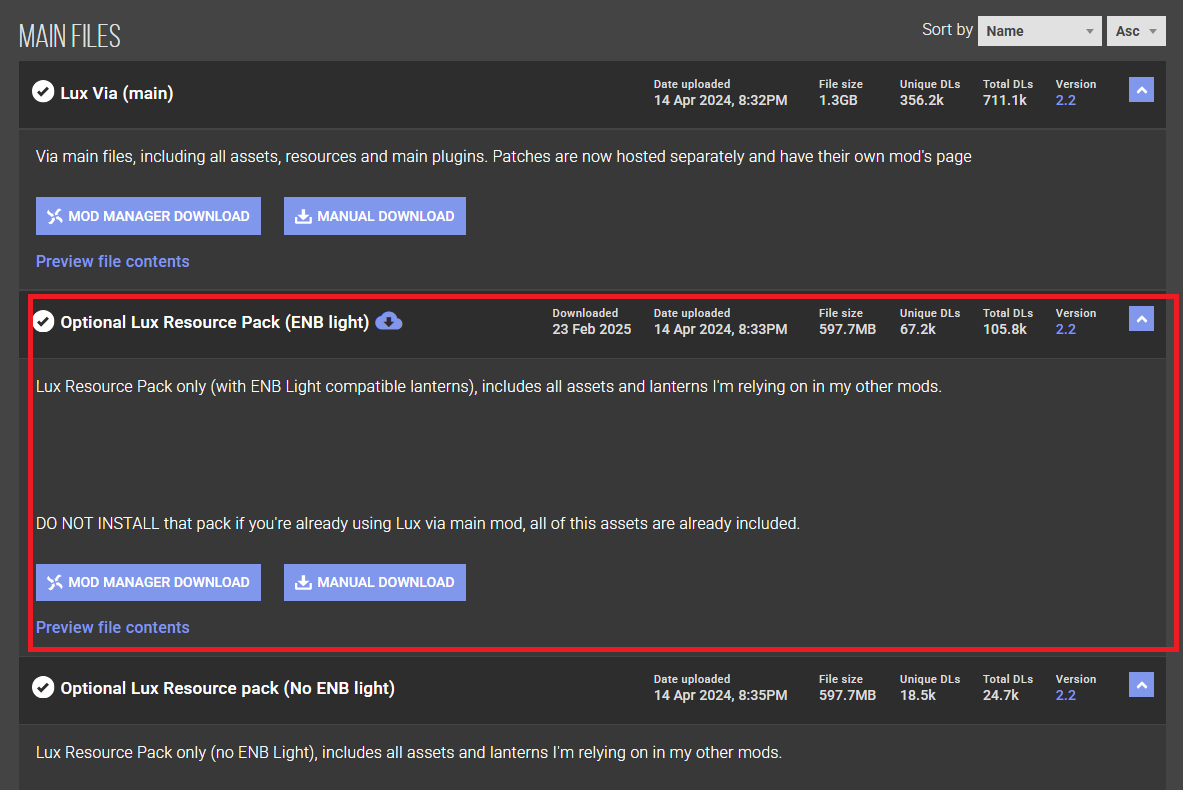
Task: Collapse the Optional Lux Resource Pack (ENB light) section
Action: click(x=1141, y=319)
